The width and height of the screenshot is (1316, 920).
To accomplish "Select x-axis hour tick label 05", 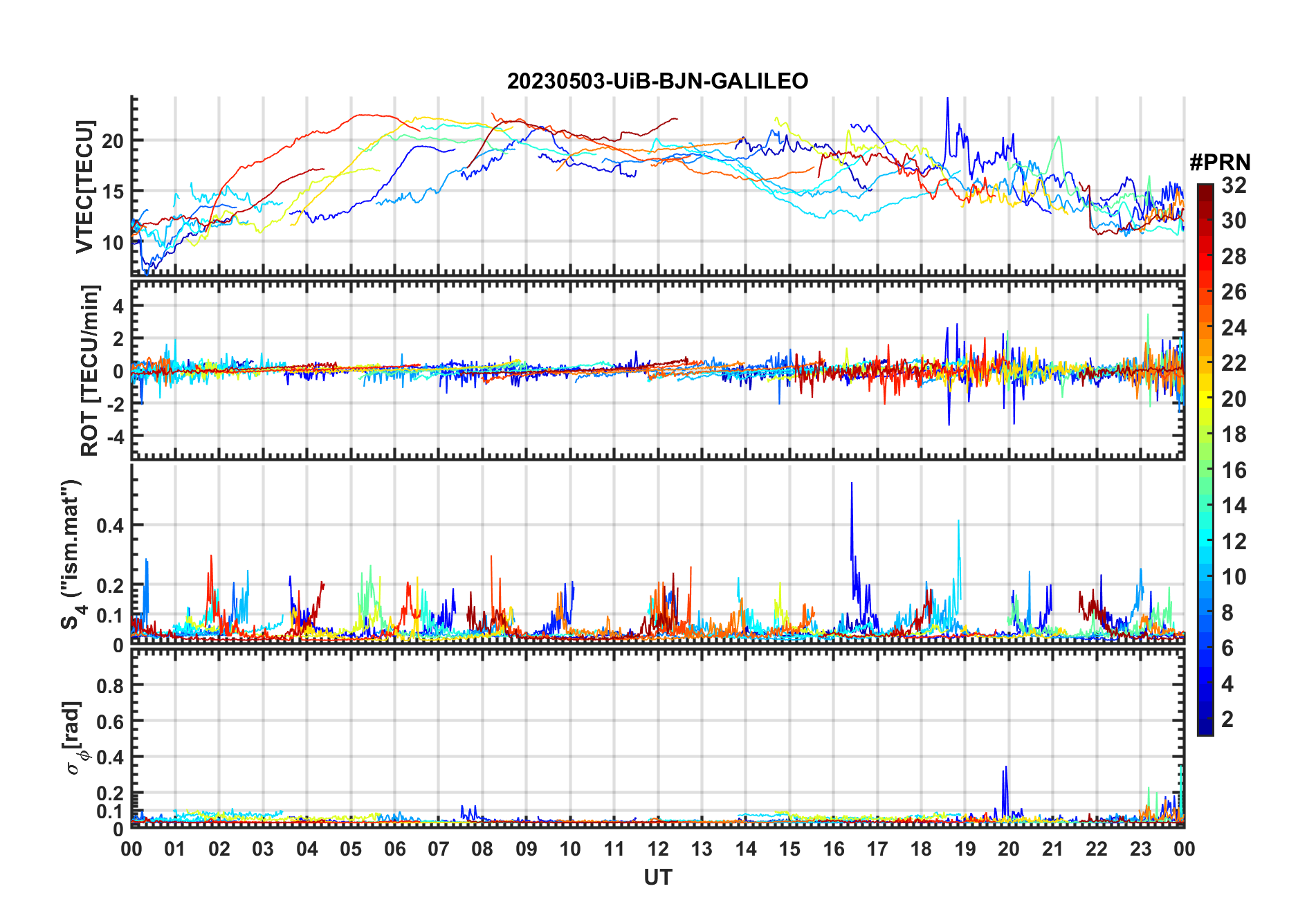I will [351, 849].
